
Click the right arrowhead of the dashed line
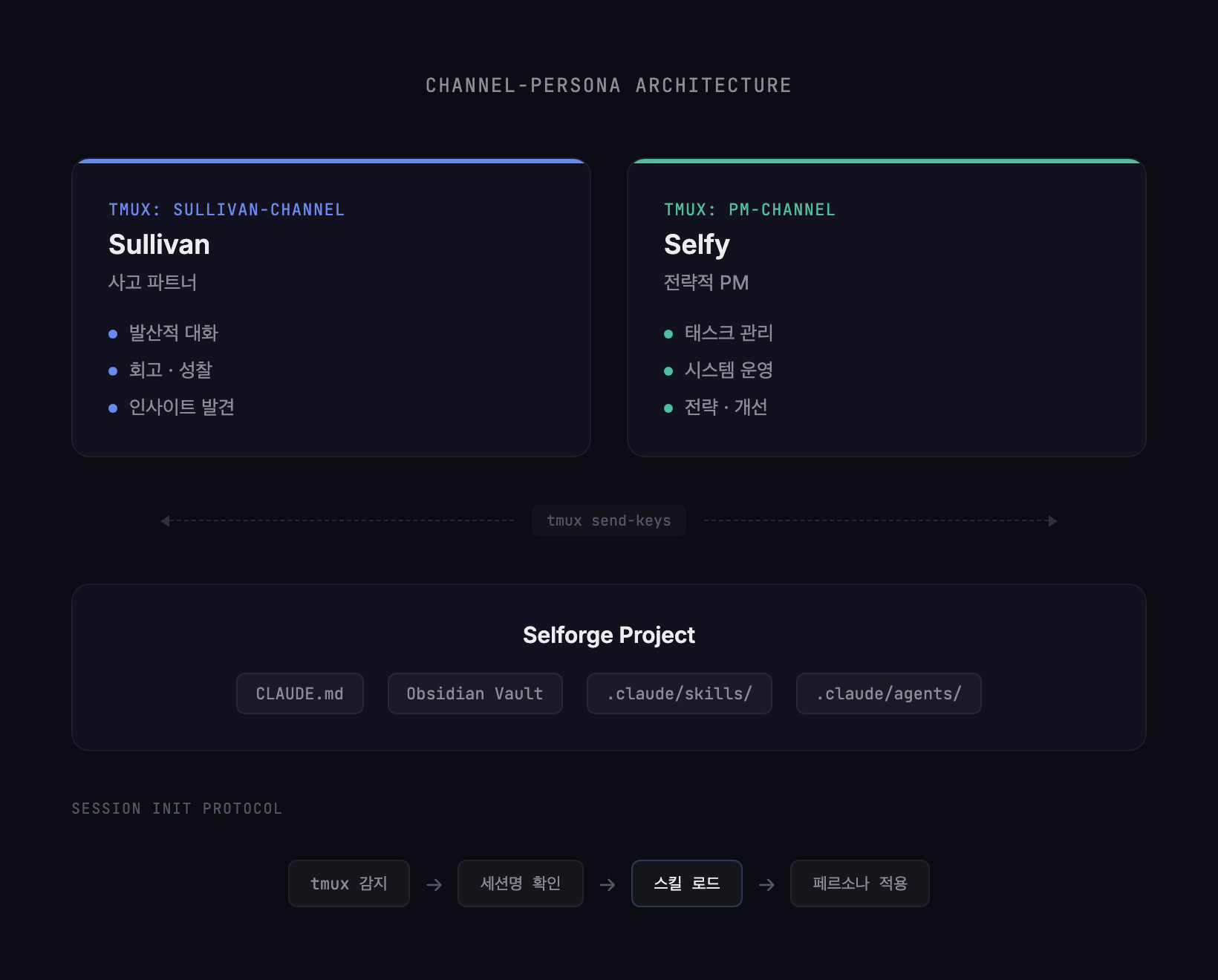(1052, 521)
